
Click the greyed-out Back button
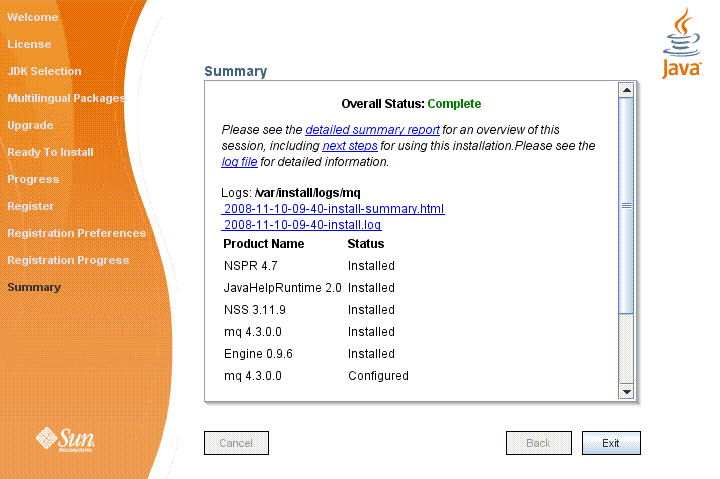(x=539, y=443)
